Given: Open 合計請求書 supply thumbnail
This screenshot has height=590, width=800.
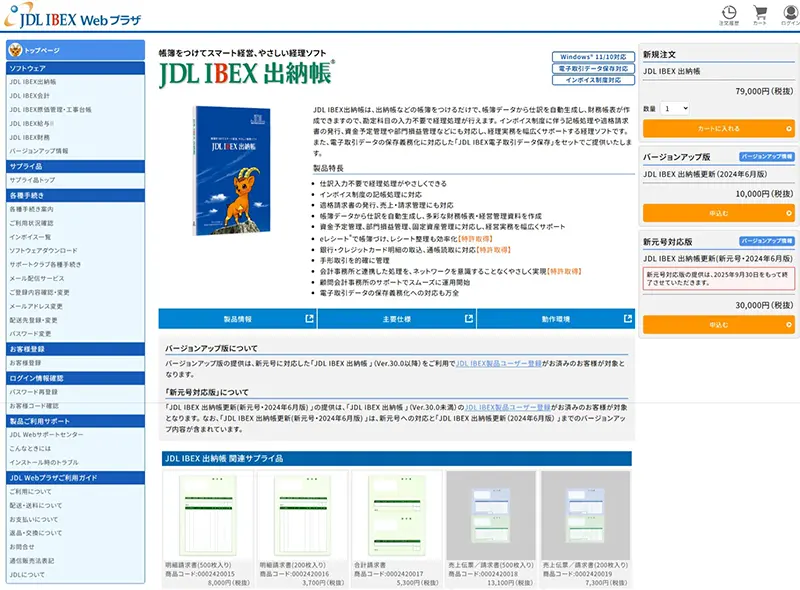Looking at the screenshot, I should [x=397, y=515].
